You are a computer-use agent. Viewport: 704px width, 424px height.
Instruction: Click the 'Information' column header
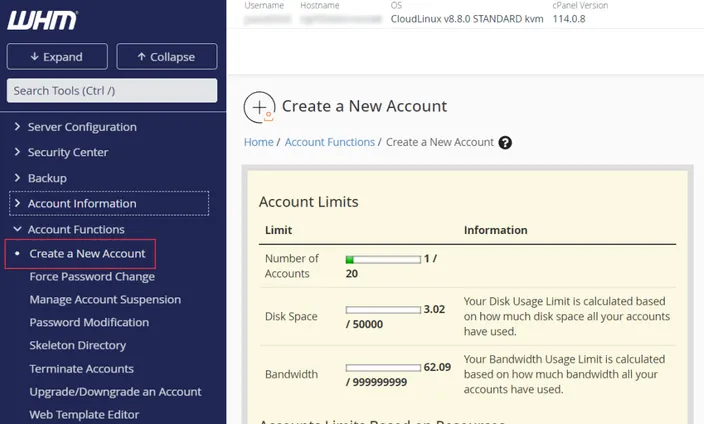coord(496,230)
